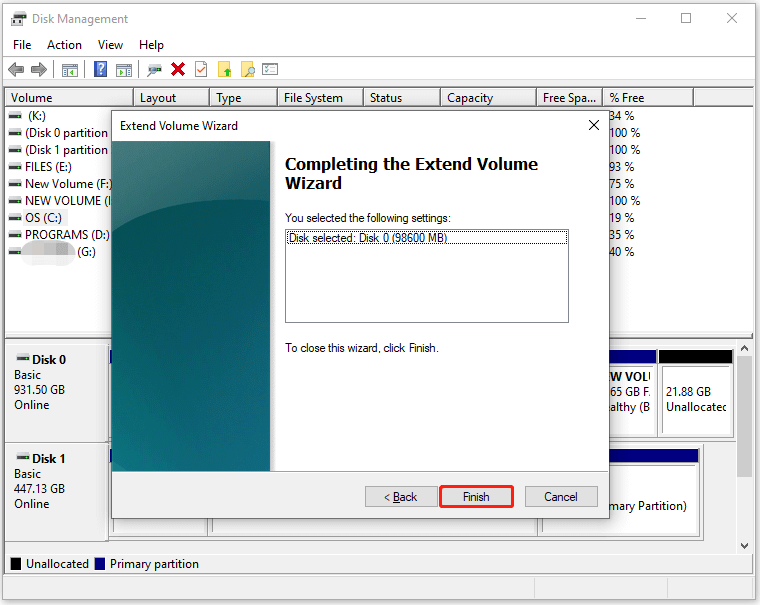Open the Help menu
Image resolution: width=760 pixels, height=605 pixels.
tap(151, 45)
